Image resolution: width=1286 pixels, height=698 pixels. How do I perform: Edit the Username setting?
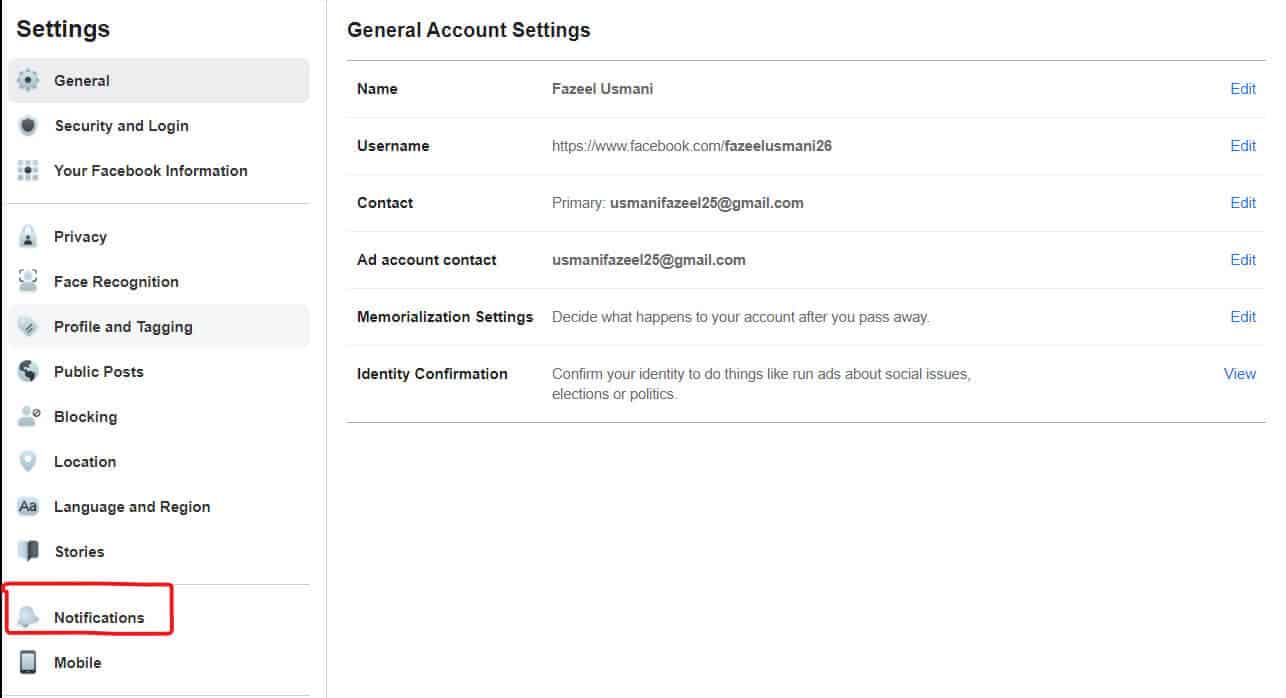tap(1243, 146)
